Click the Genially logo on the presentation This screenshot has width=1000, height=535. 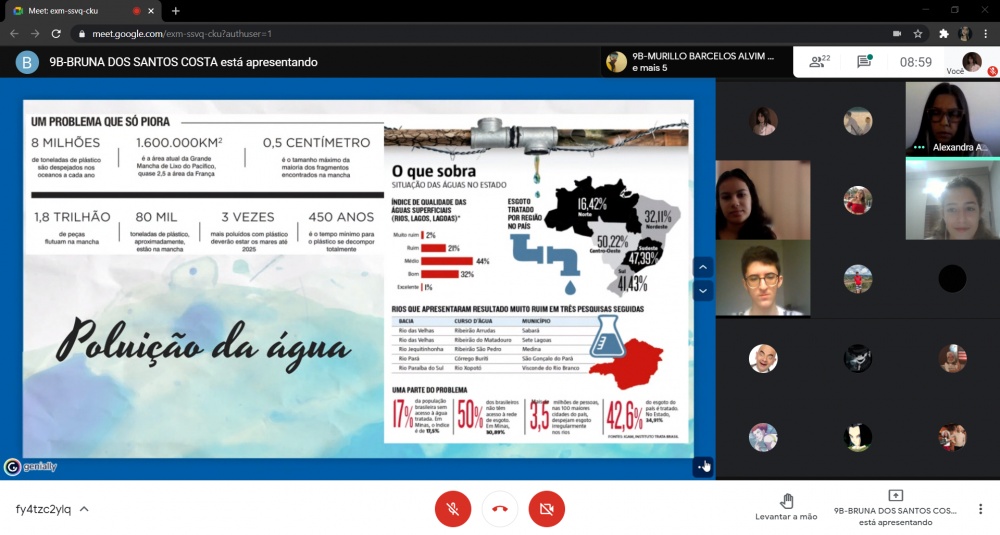tap(30, 467)
